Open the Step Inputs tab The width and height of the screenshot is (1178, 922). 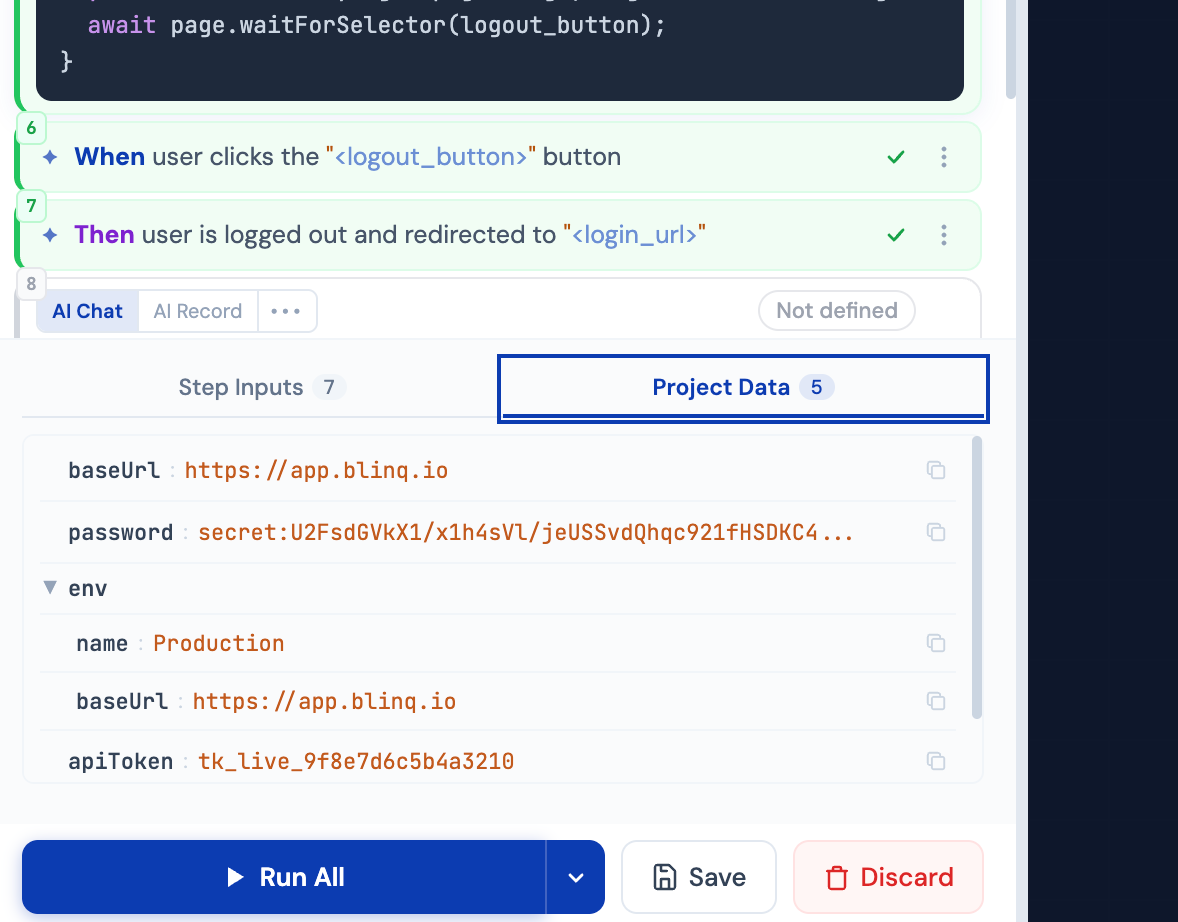[x=261, y=387]
